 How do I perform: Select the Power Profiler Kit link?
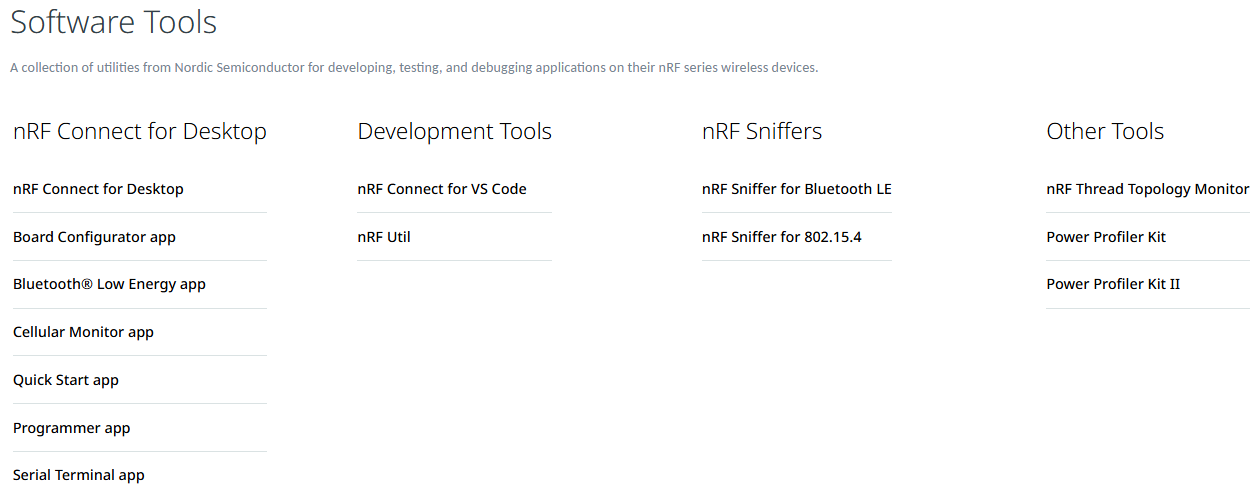(1106, 237)
